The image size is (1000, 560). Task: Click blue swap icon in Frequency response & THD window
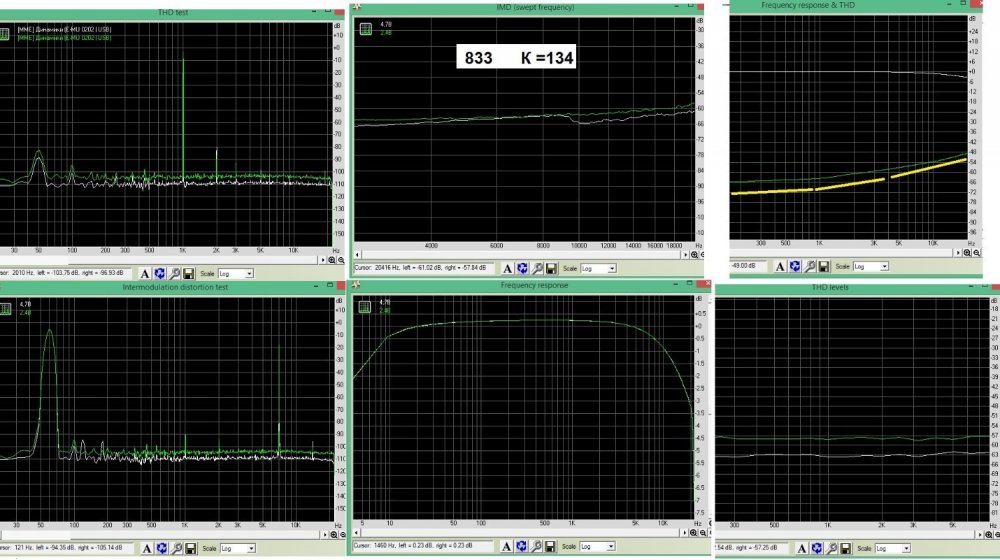(795, 267)
